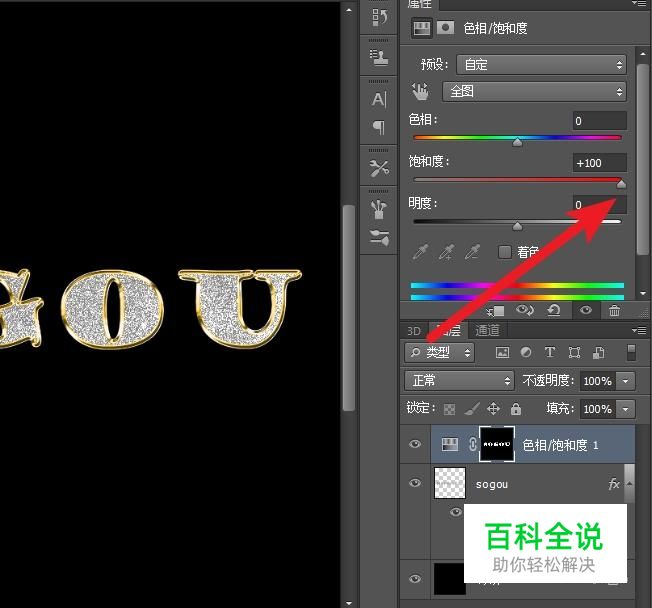
Task: Select the subtract-from-sample eyedropper
Action: click(x=473, y=252)
